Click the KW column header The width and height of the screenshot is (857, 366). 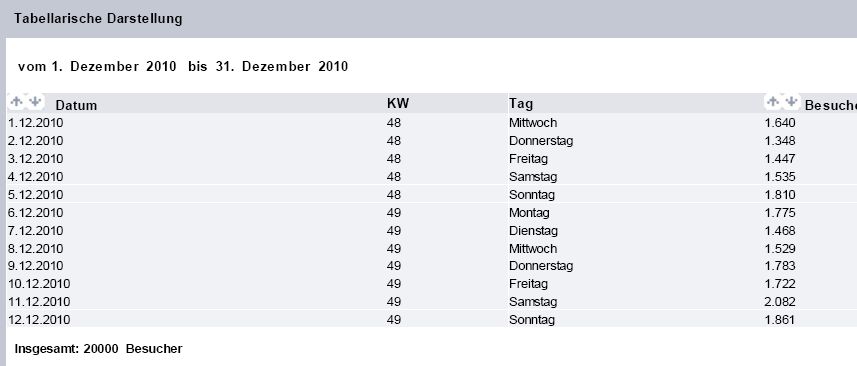(398, 104)
